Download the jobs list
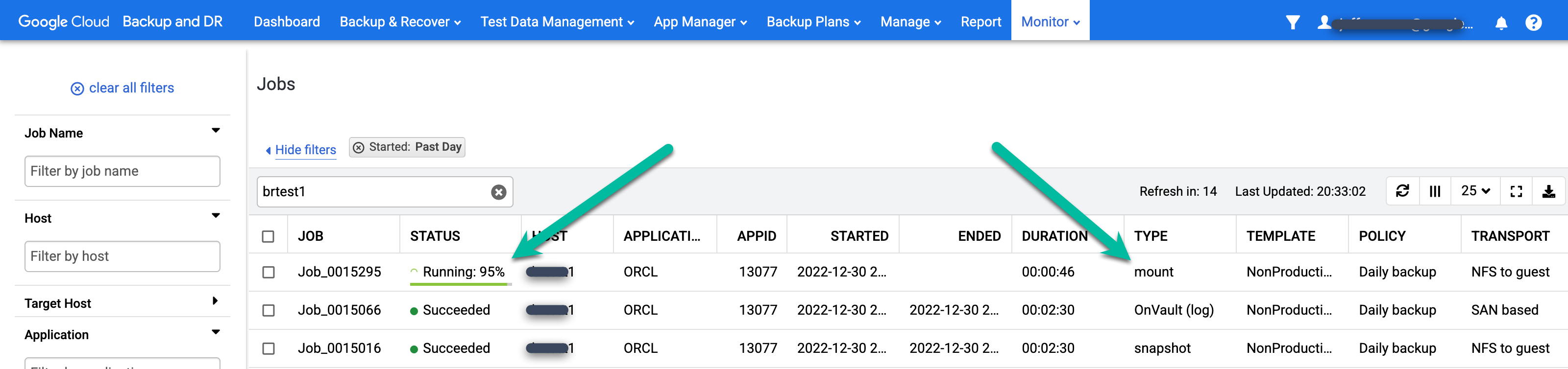The width and height of the screenshot is (1568, 369). coord(1548,191)
